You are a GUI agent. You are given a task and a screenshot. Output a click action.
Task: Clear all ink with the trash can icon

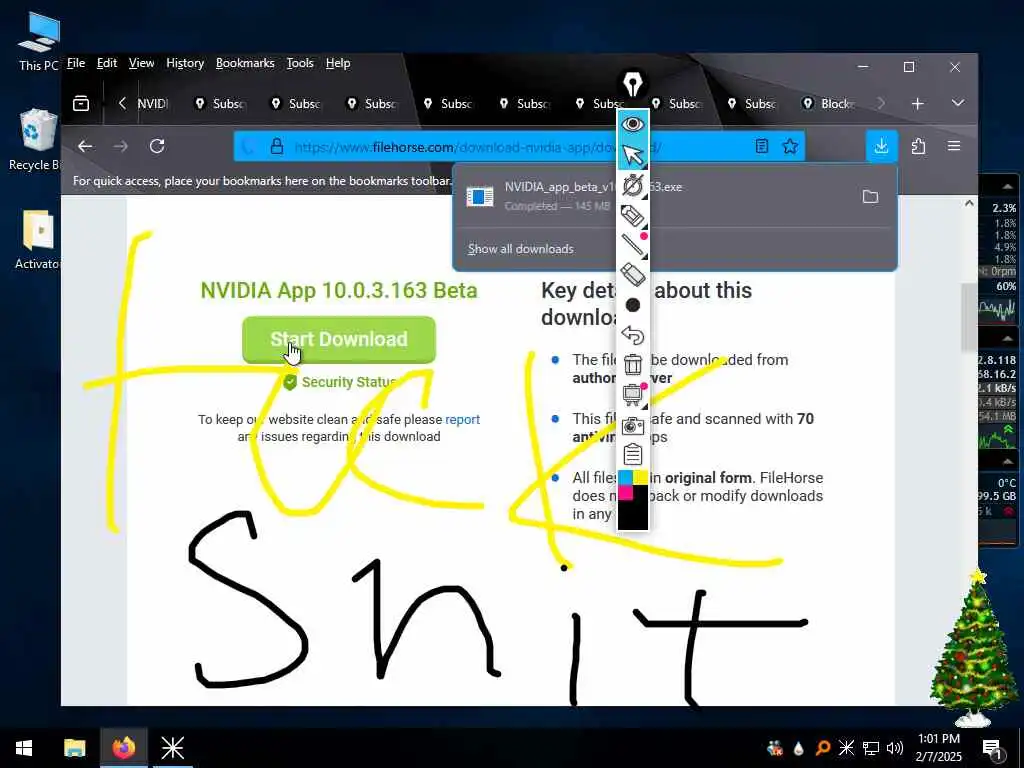click(632, 364)
